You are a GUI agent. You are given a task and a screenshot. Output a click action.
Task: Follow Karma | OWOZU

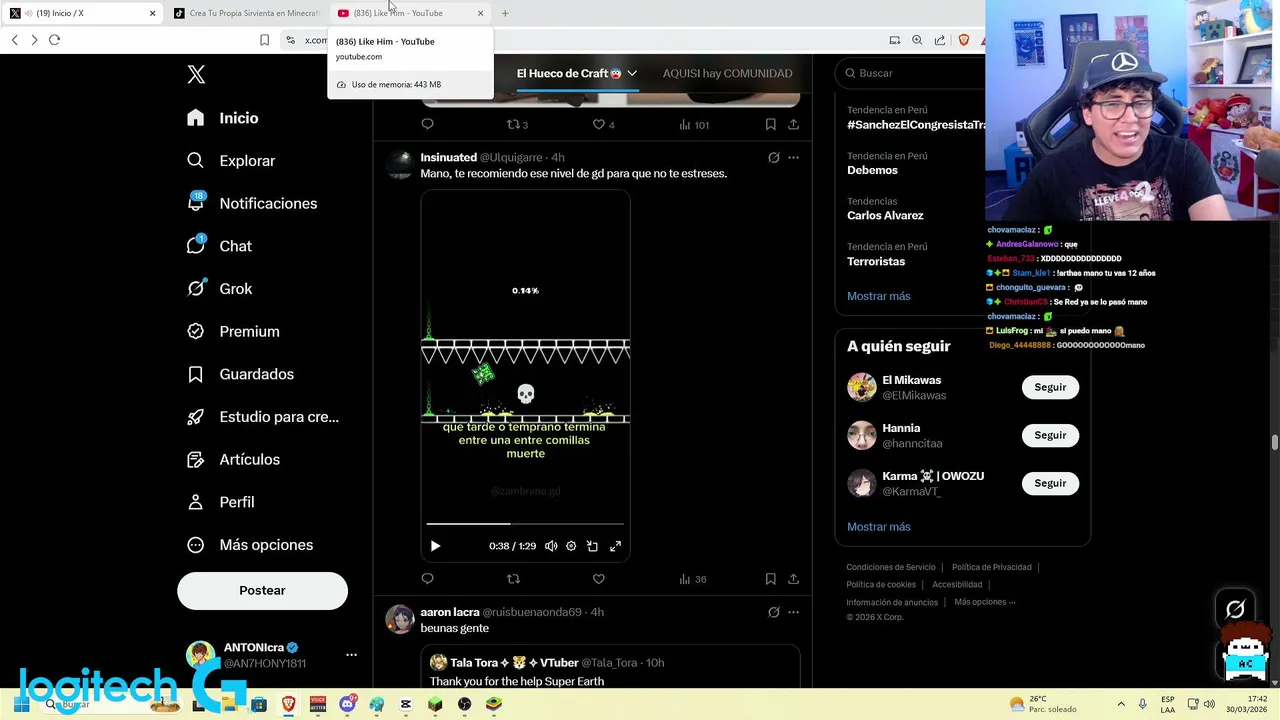click(x=1050, y=483)
